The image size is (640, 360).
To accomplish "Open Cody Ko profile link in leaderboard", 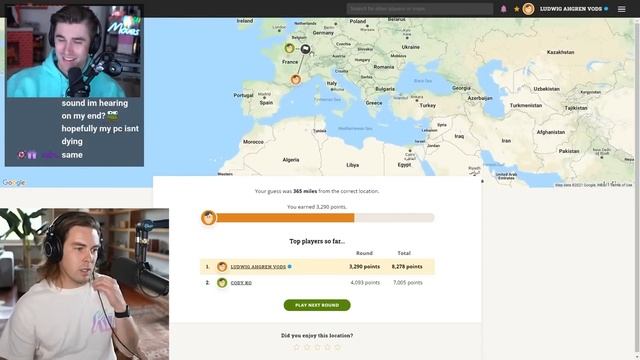I will pyautogui.click(x=241, y=282).
